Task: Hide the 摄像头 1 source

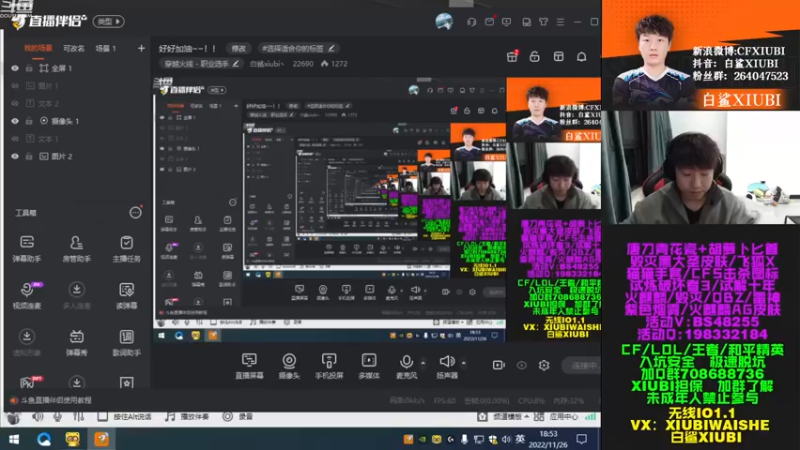Action: [x=15, y=121]
